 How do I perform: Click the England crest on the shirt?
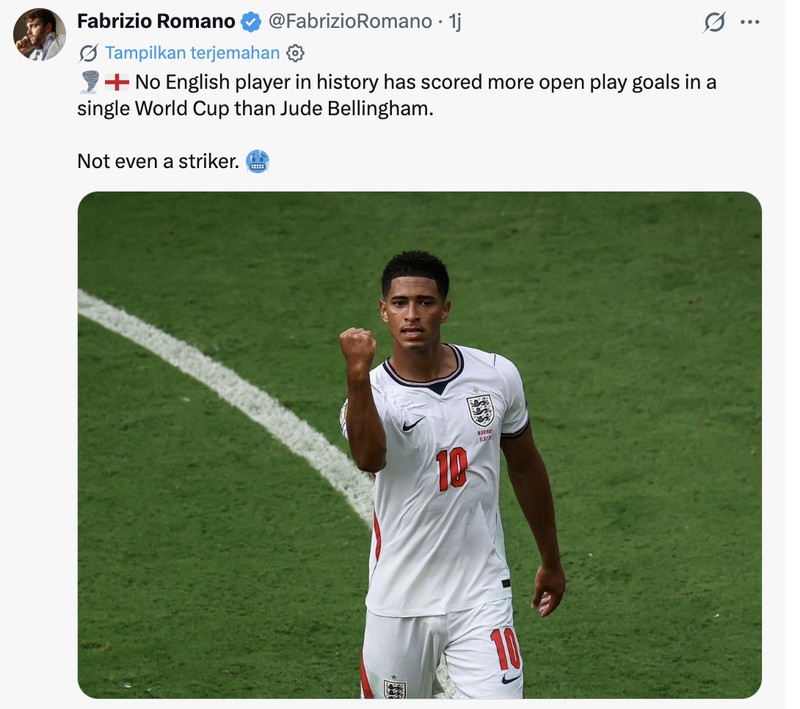tap(481, 410)
